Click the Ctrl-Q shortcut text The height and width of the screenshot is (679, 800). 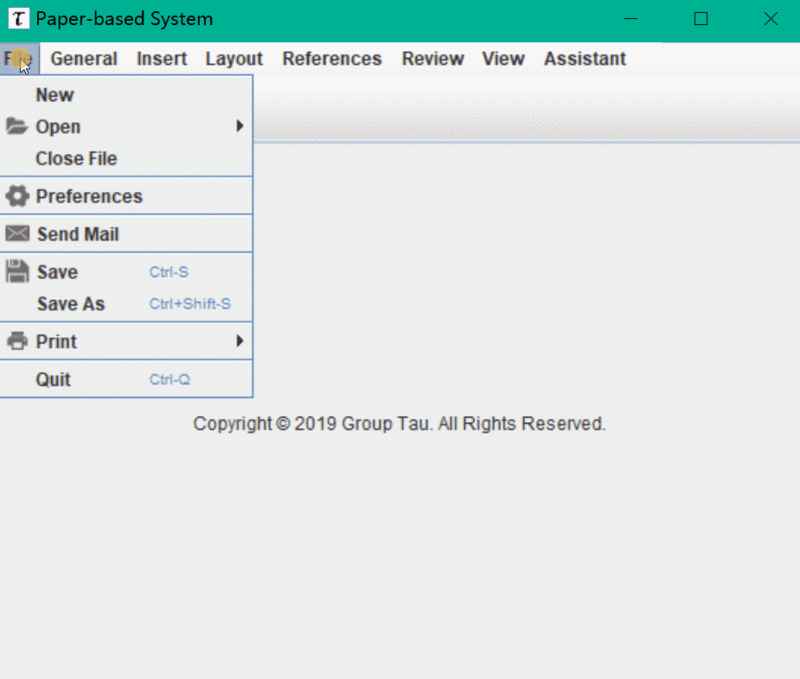coord(169,380)
